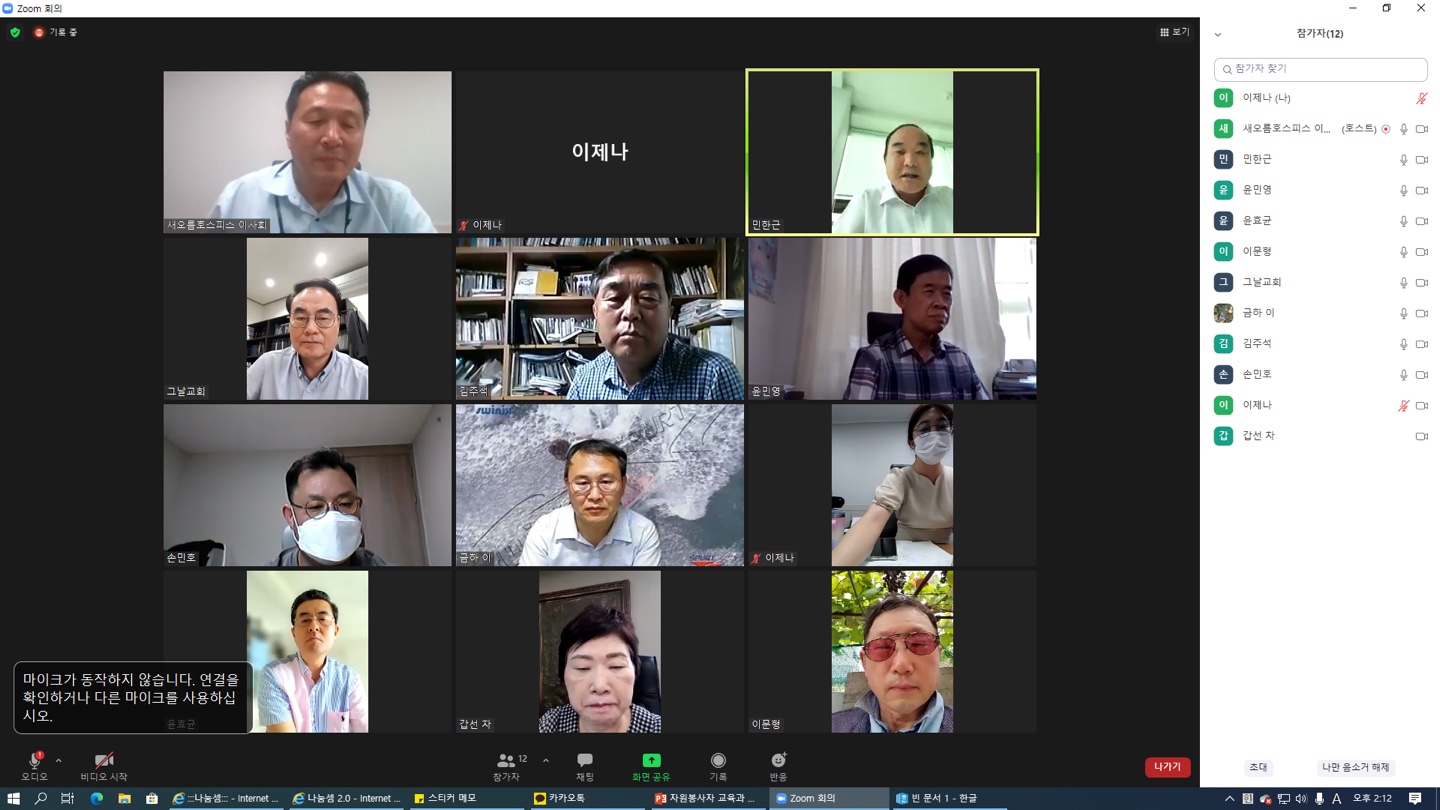Image resolution: width=1440 pixels, height=810 pixels.
Task: Click the 기록 record icon
Action: (x=718, y=760)
